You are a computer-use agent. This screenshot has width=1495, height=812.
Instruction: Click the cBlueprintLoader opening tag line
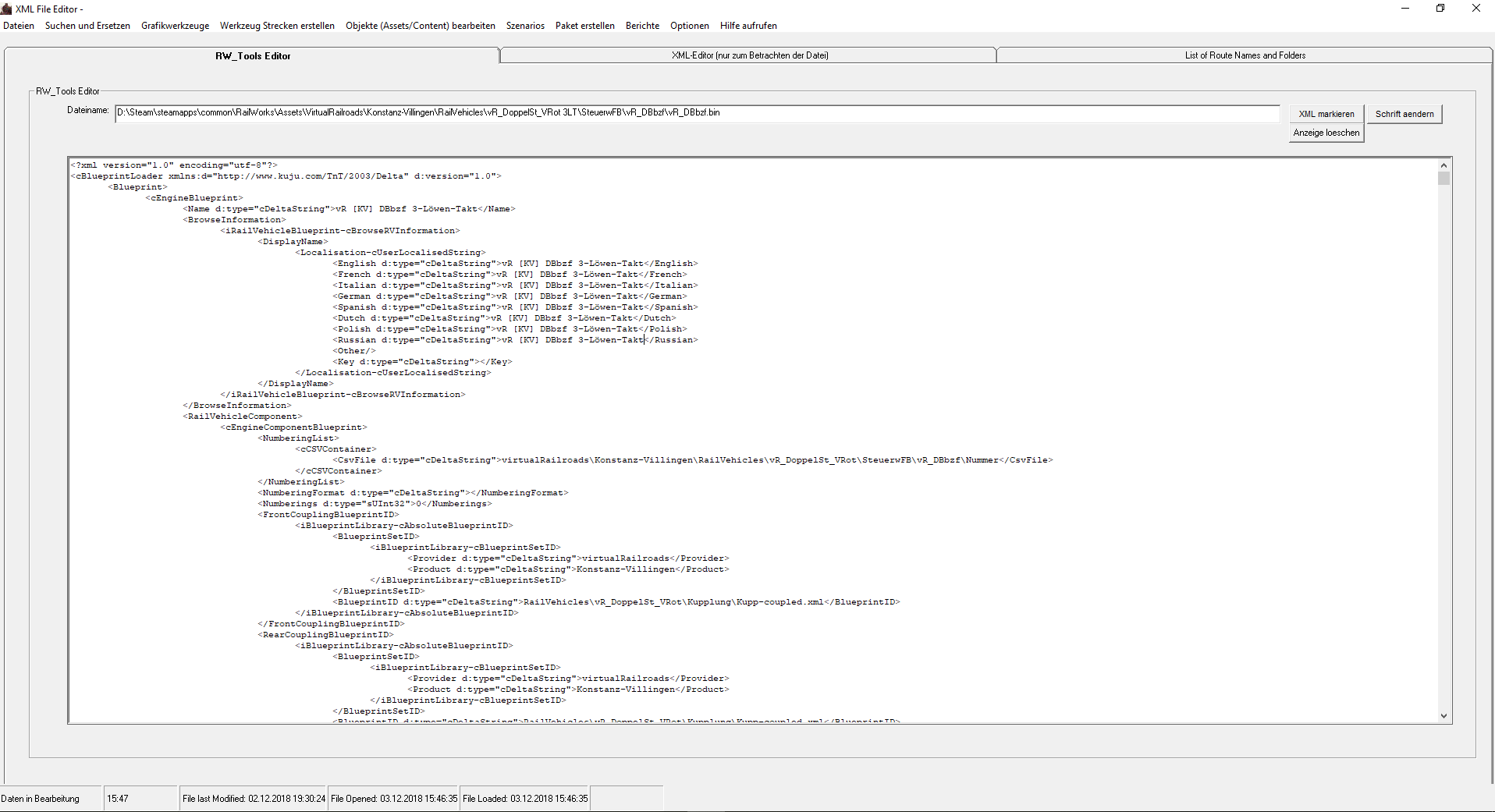286,176
